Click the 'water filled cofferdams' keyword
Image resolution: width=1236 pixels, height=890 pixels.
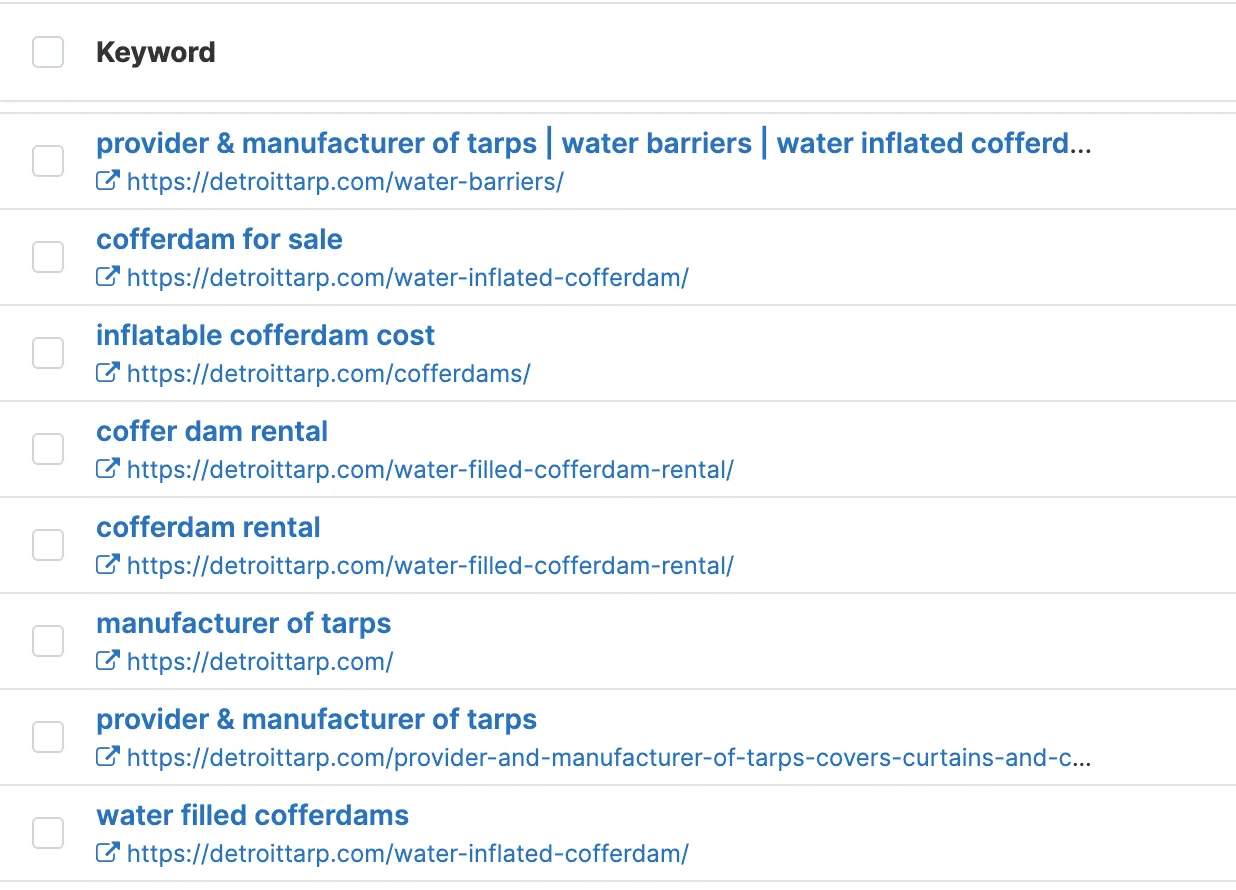click(x=252, y=816)
